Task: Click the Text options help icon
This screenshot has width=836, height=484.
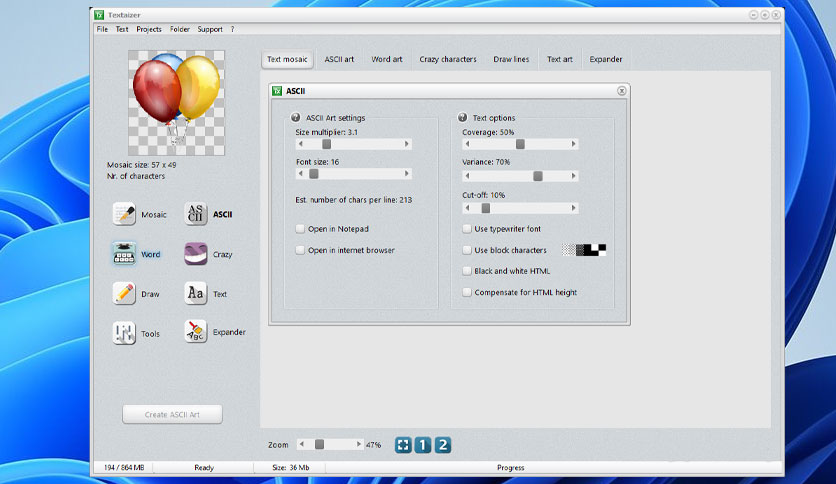Action: pos(462,117)
